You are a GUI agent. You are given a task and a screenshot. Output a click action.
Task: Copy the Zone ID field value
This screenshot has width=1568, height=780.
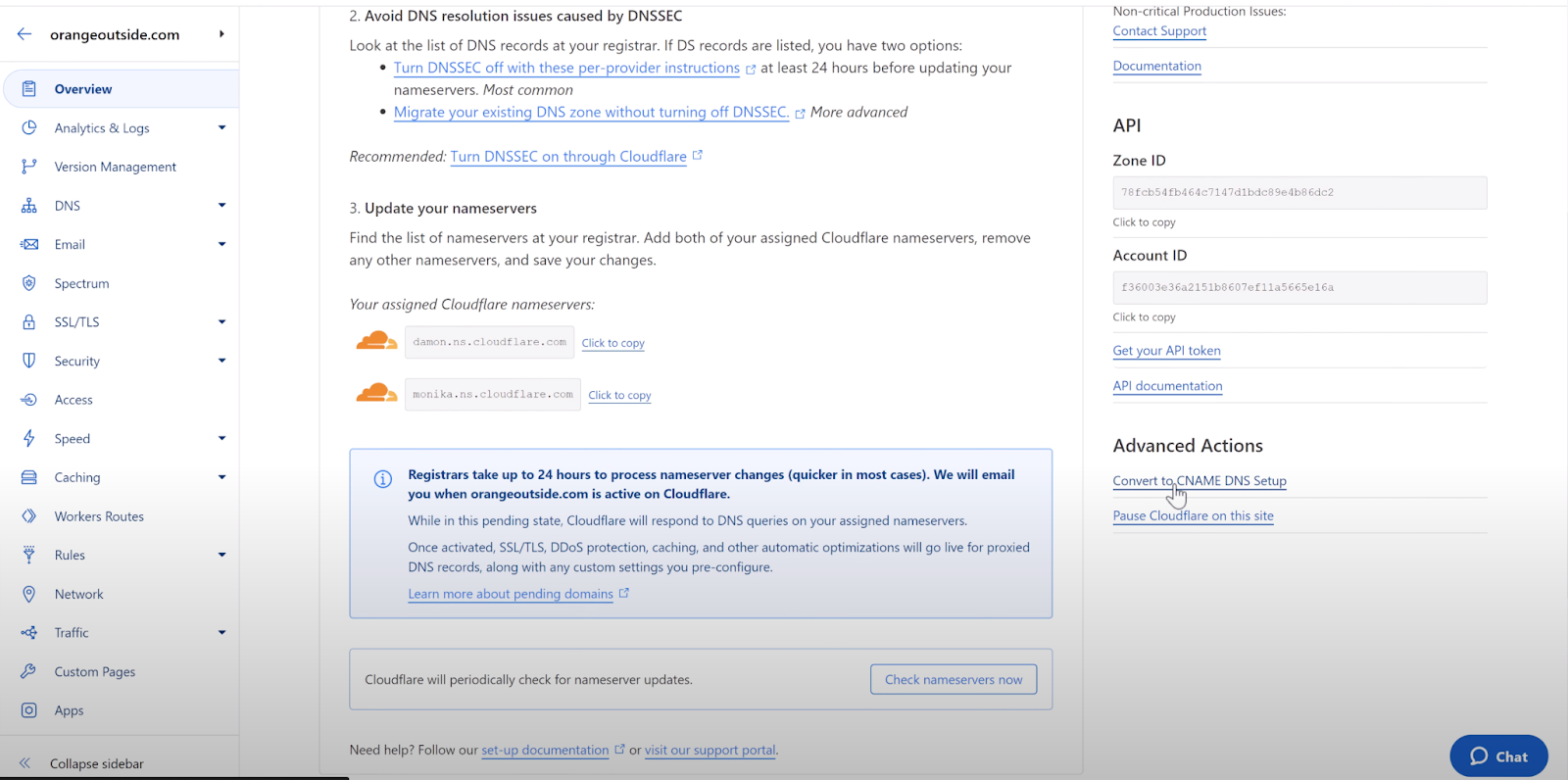1299,193
